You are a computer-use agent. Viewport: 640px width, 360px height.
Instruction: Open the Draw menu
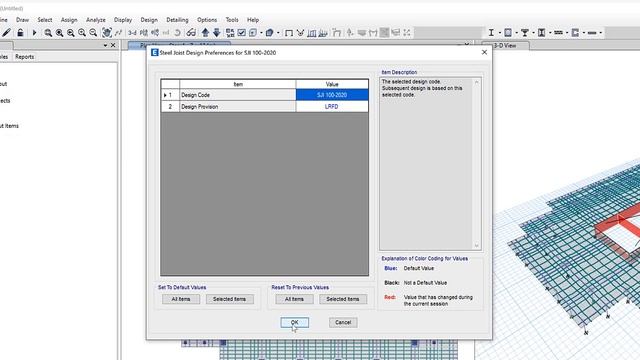(22, 20)
